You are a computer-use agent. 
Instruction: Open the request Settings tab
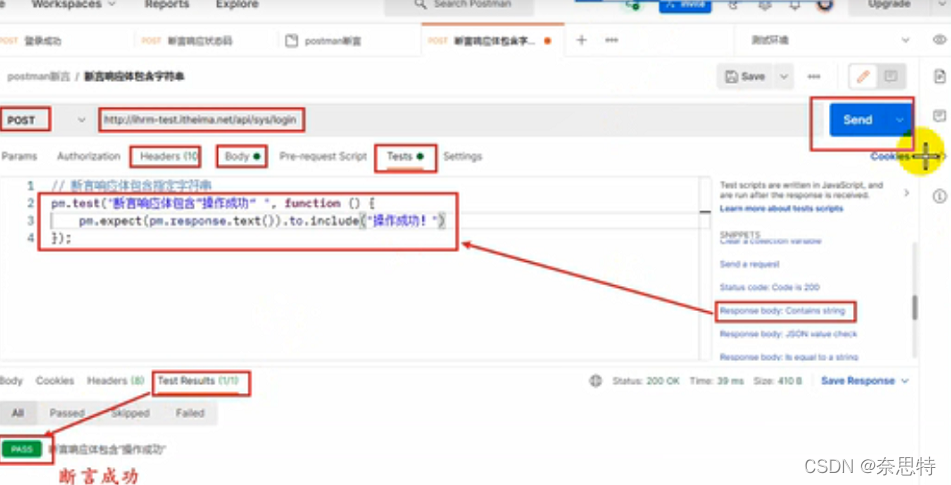click(x=462, y=156)
